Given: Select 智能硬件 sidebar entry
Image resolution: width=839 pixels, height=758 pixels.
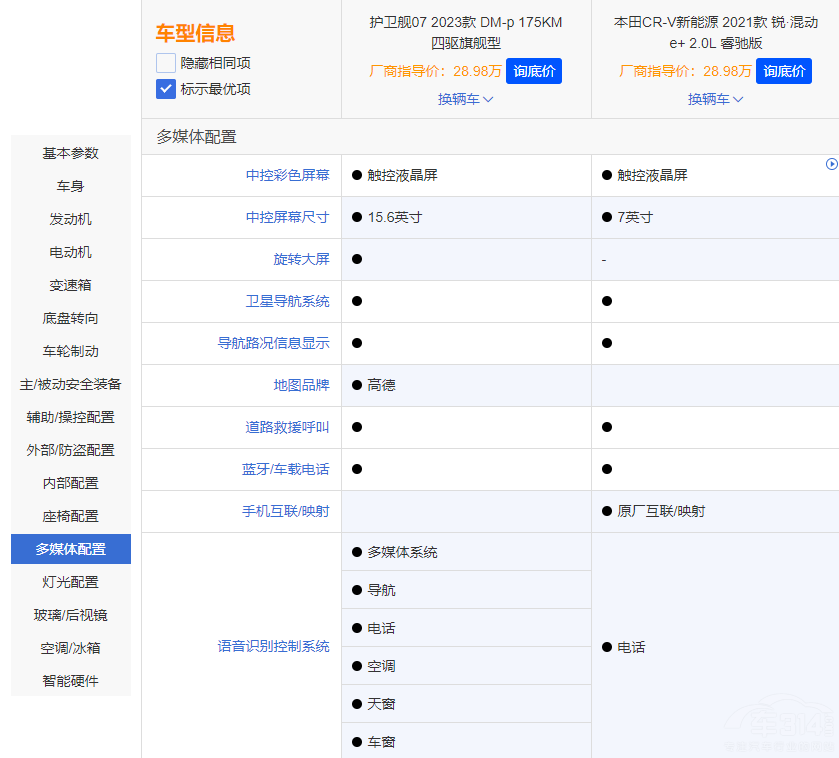Looking at the screenshot, I should point(70,681).
